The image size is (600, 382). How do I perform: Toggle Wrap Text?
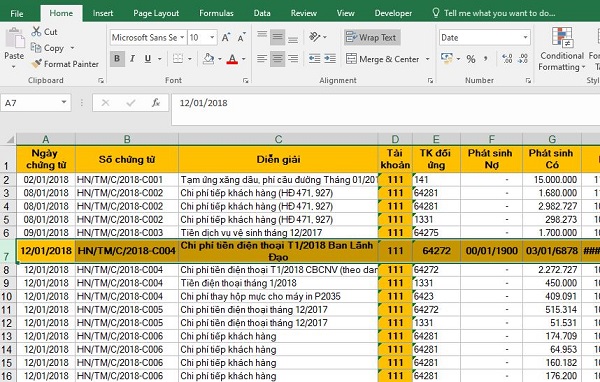coord(372,37)
